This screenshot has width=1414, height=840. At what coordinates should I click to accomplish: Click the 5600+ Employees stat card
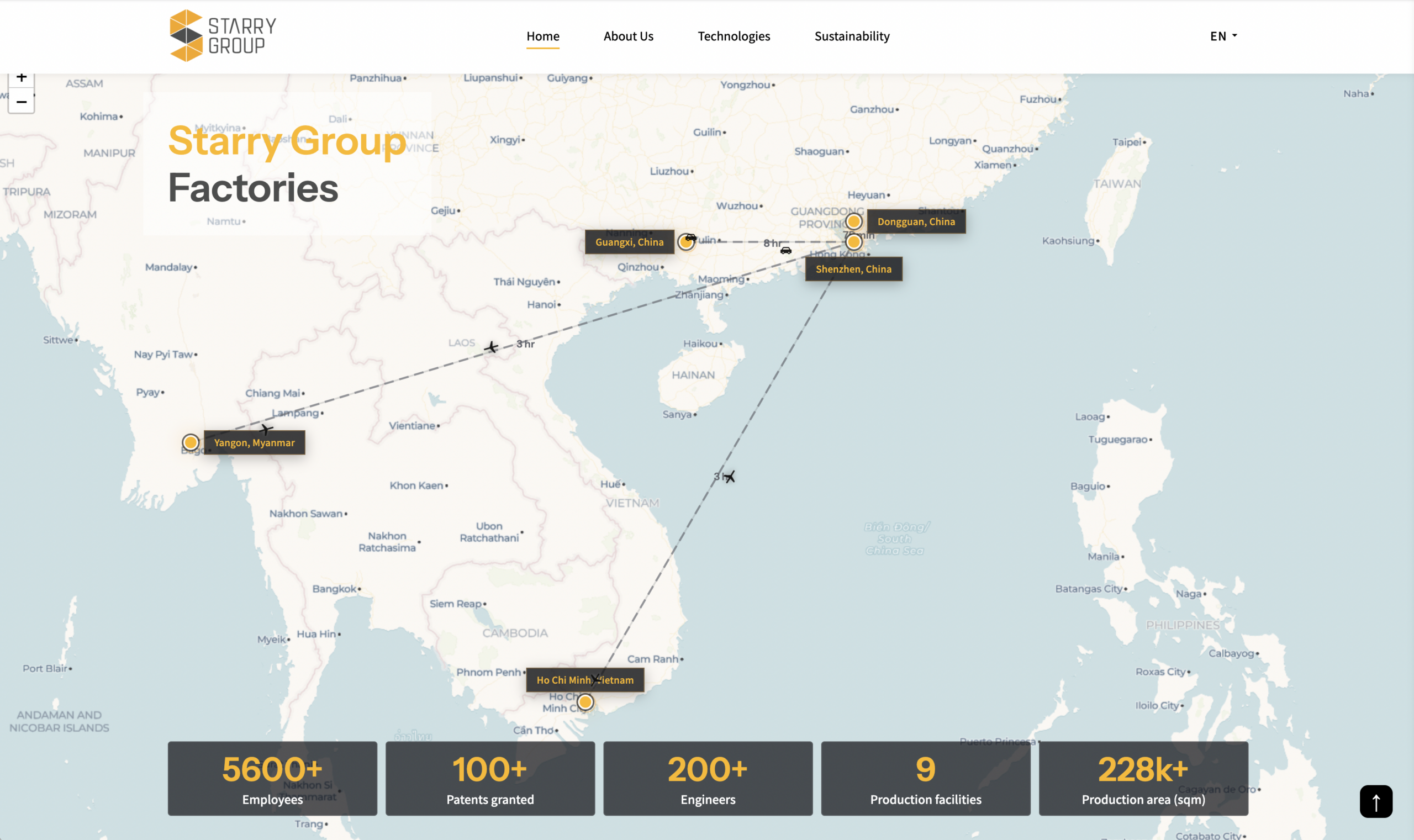click(272, 778)
